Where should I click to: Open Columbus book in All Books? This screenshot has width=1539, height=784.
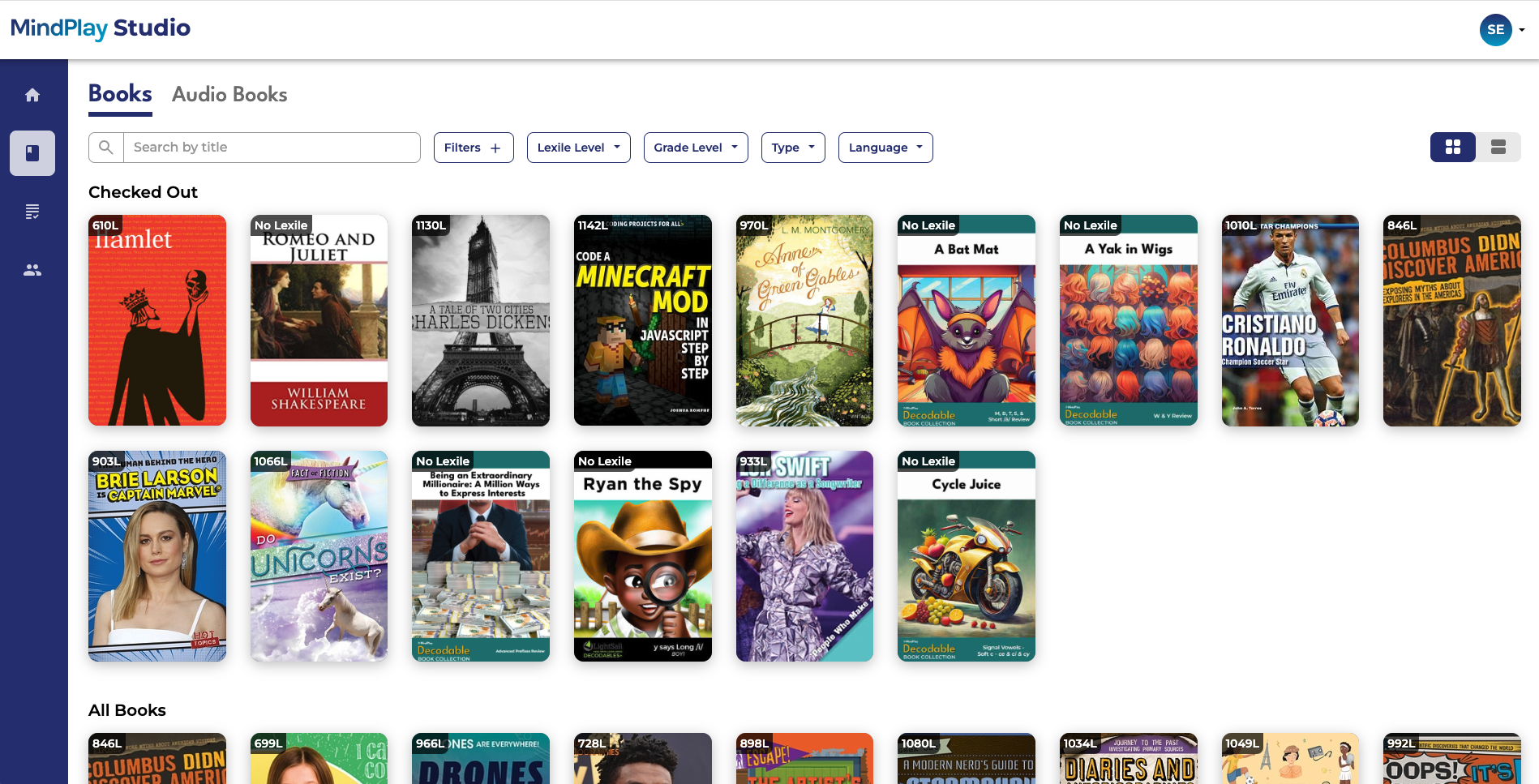157,759
